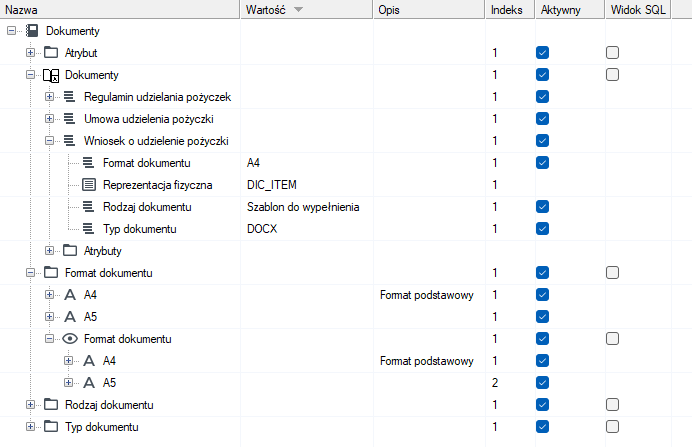Click the eye icon beside Format dokumentu view

70,338
